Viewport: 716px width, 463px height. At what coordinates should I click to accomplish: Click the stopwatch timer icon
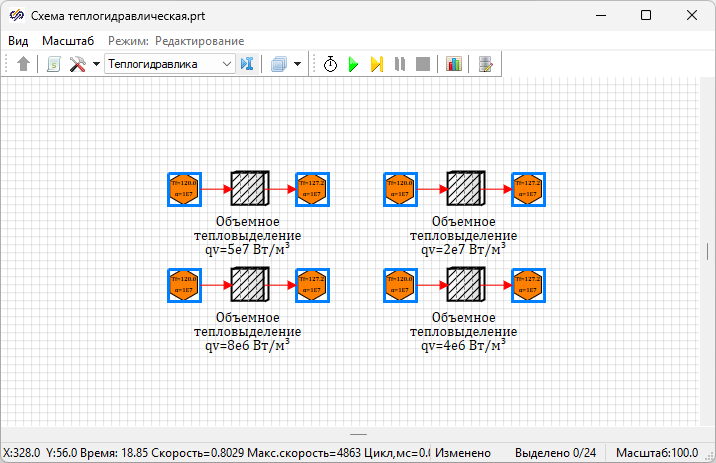coord(331,64)
